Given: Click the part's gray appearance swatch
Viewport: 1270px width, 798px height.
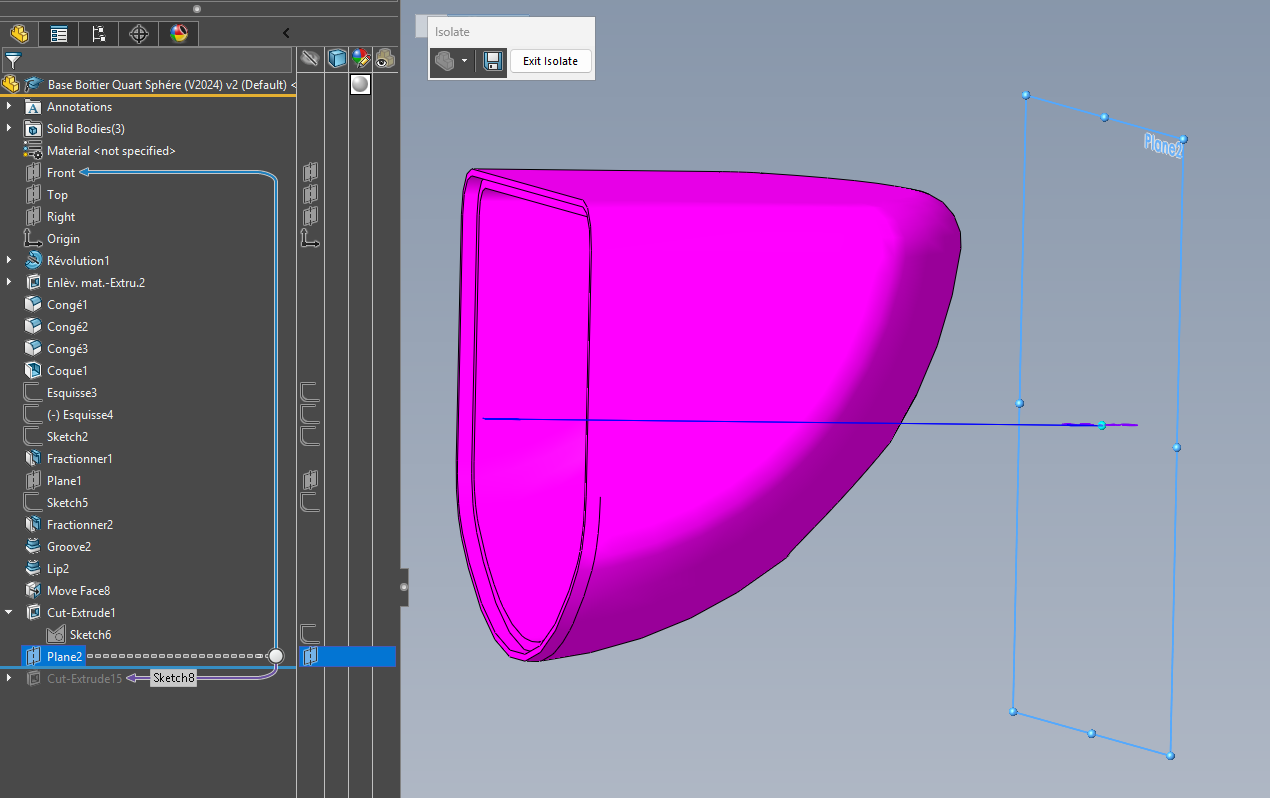Looking at the screenshot, I should point(361,85).
